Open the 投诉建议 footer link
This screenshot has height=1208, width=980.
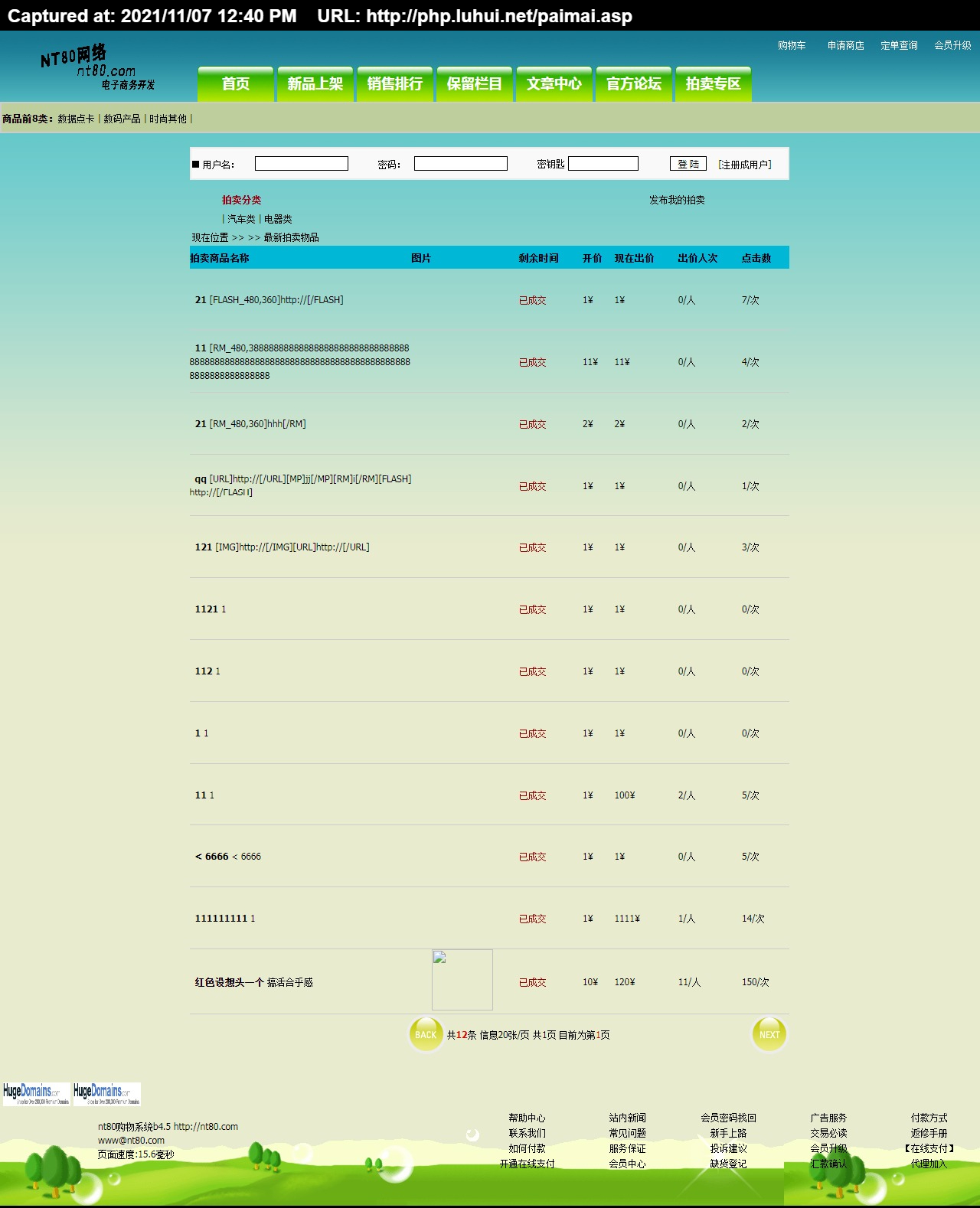tap(728, 1149)
